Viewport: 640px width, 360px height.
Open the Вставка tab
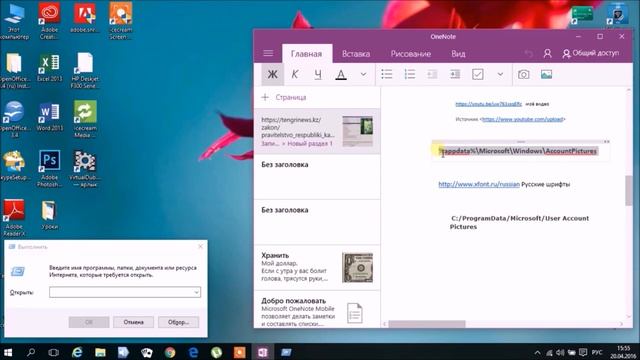pyautogui.click(x=356, y=54)
